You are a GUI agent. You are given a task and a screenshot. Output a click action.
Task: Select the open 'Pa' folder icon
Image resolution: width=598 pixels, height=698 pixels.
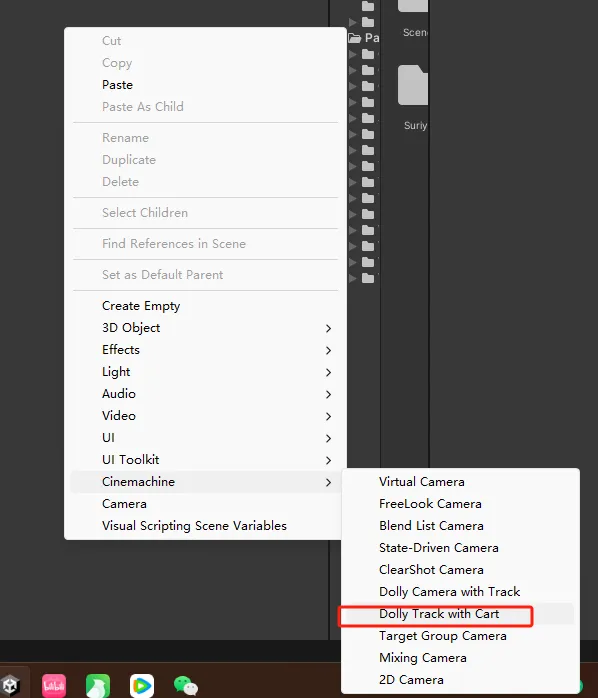tap(354, 38)
